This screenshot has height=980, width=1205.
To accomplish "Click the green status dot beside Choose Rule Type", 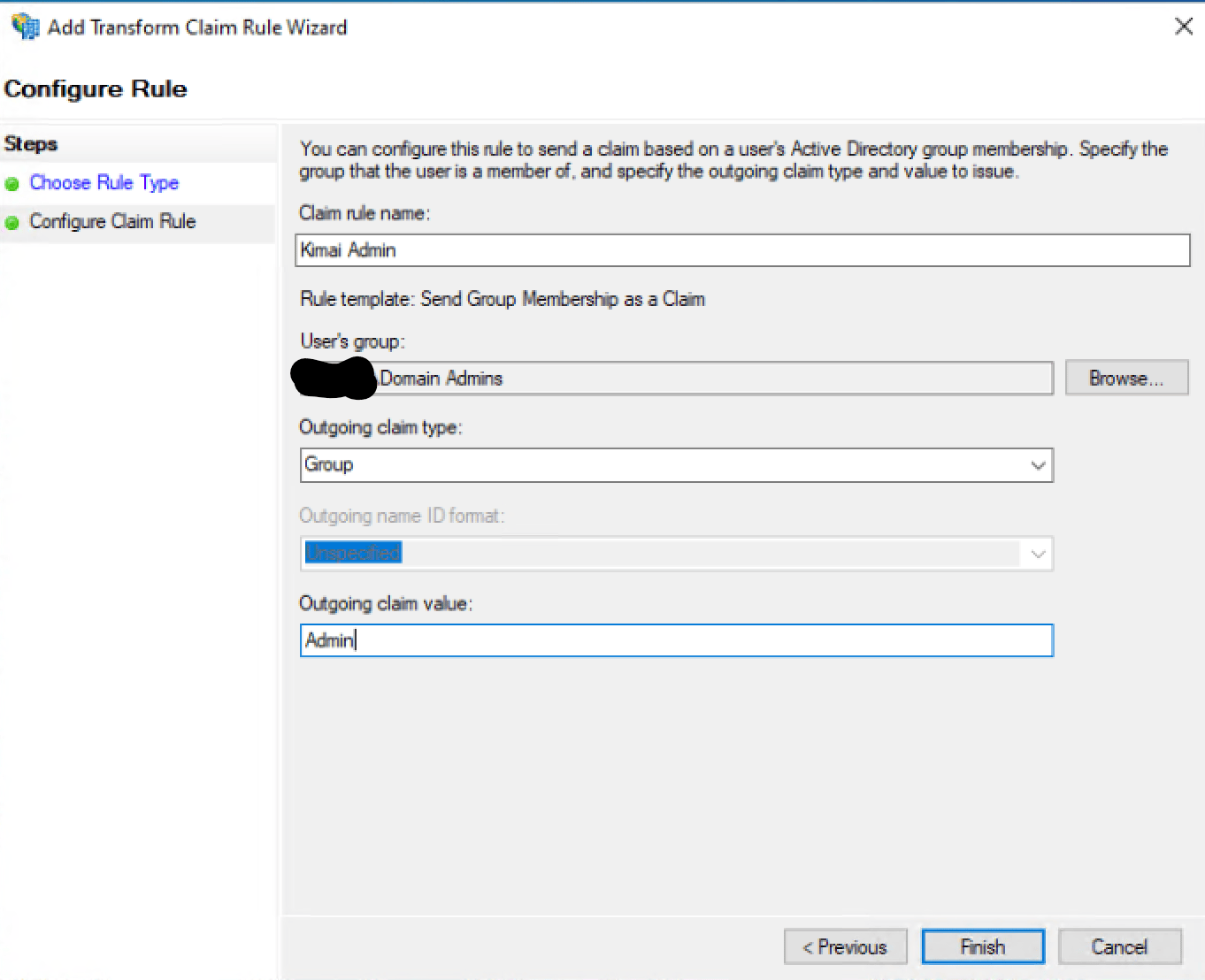I will point(13,183).
